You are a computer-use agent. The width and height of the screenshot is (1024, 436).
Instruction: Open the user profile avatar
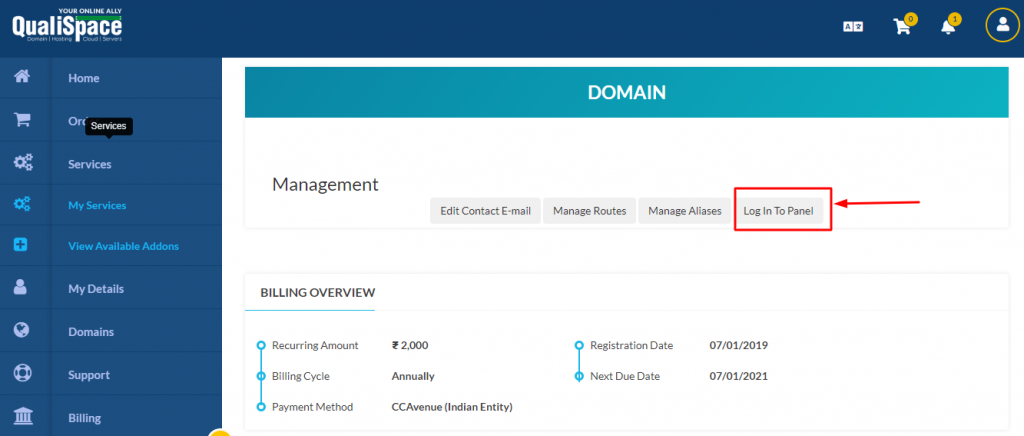(x=1002, y=25)
